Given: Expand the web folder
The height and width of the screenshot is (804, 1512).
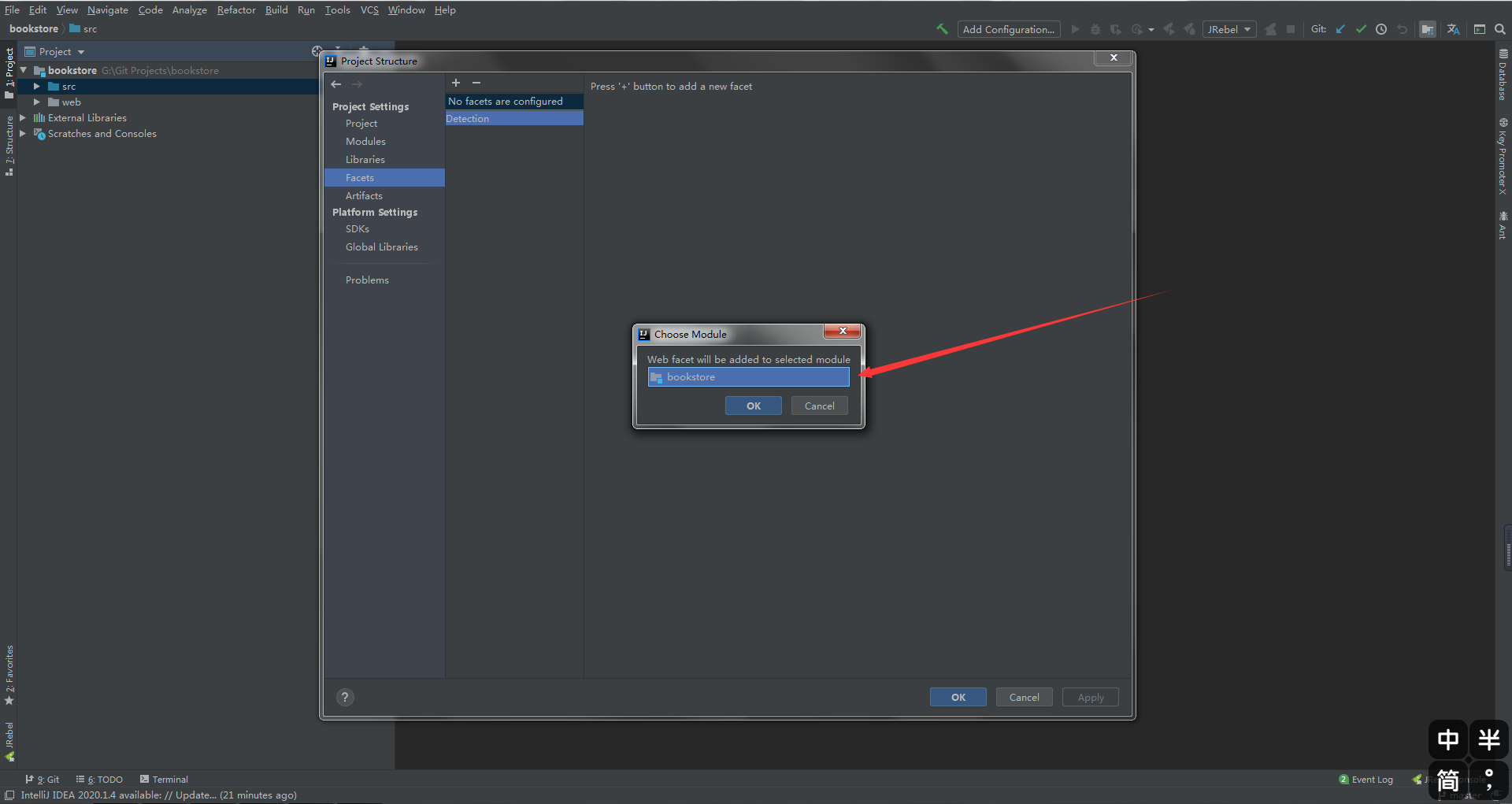Looking at the screenshot, I should click(37, 102).
